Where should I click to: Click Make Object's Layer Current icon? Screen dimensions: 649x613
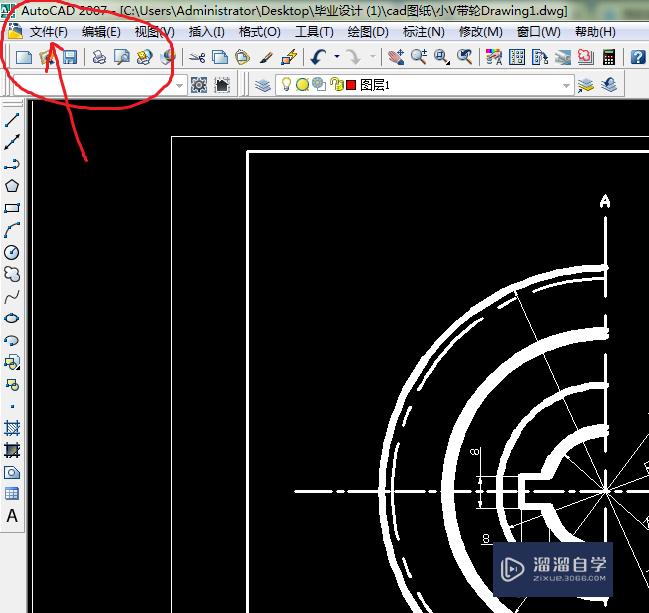[586, 85]
